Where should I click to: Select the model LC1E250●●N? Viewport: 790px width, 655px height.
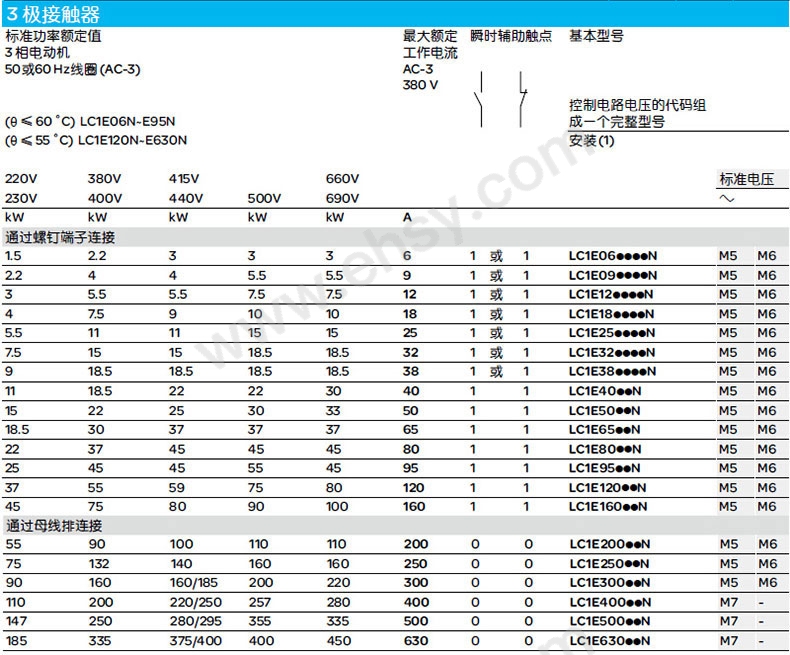pos(609,564)
